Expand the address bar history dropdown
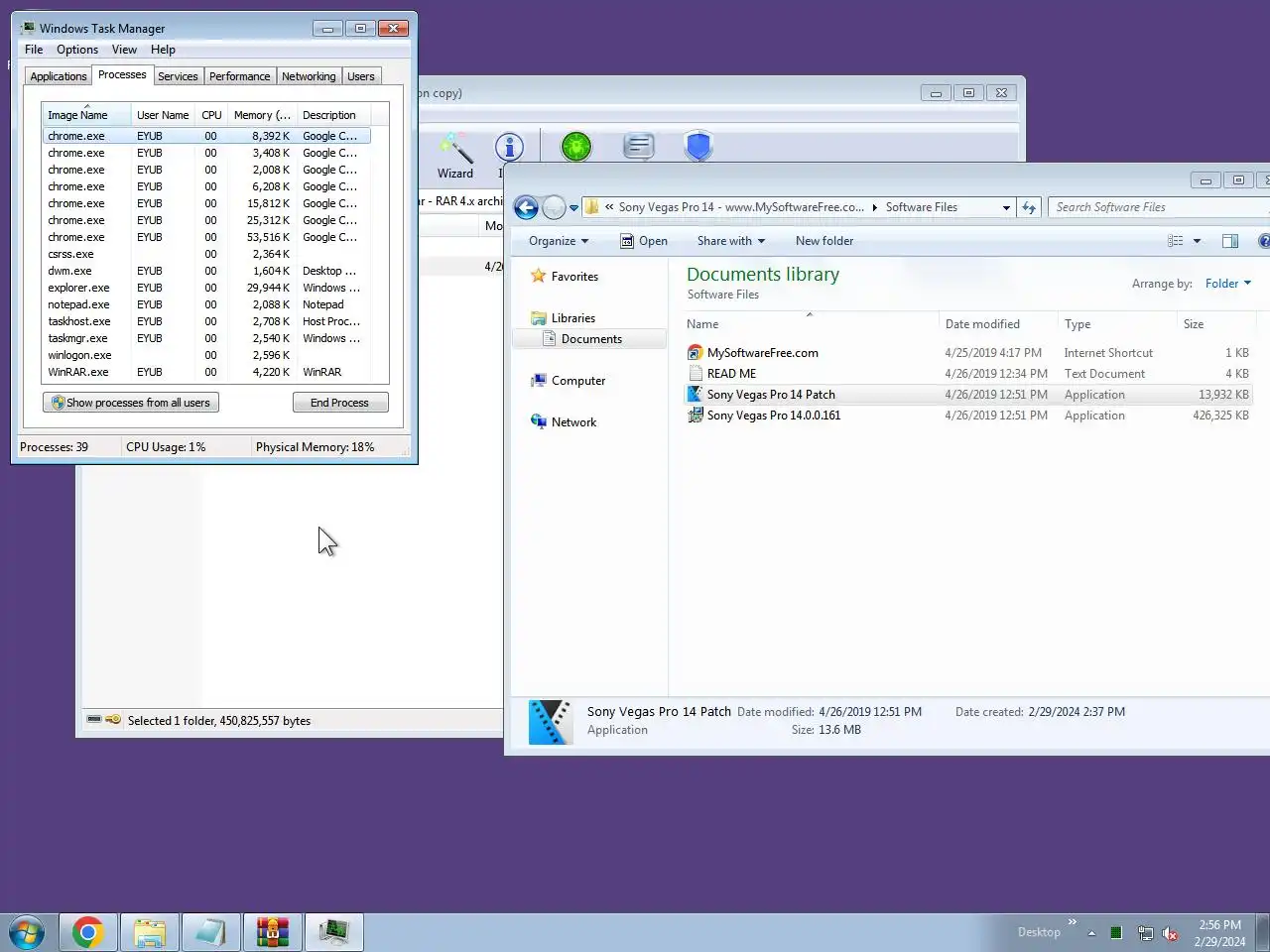The image size is (1270, 952). click(x=1006, y=207)
